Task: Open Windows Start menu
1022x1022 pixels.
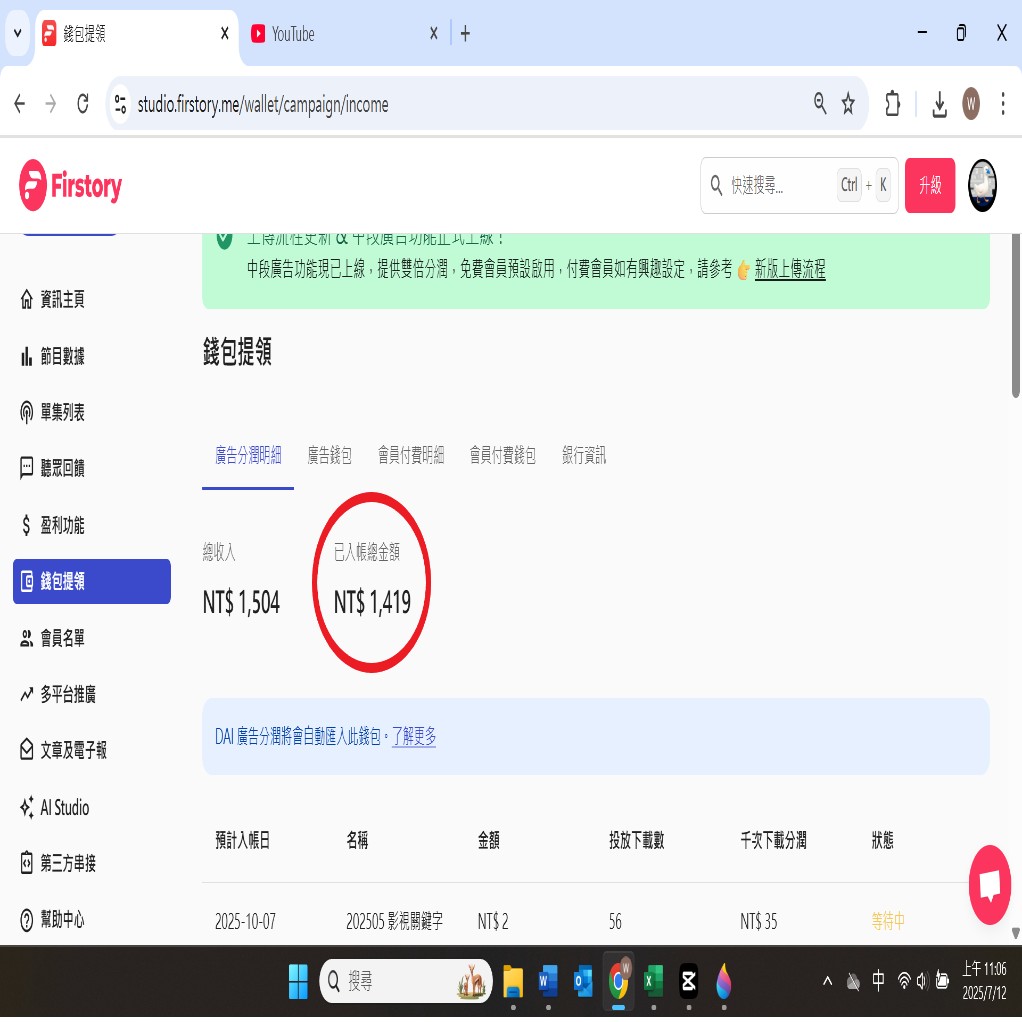Action: coord(299,981)
